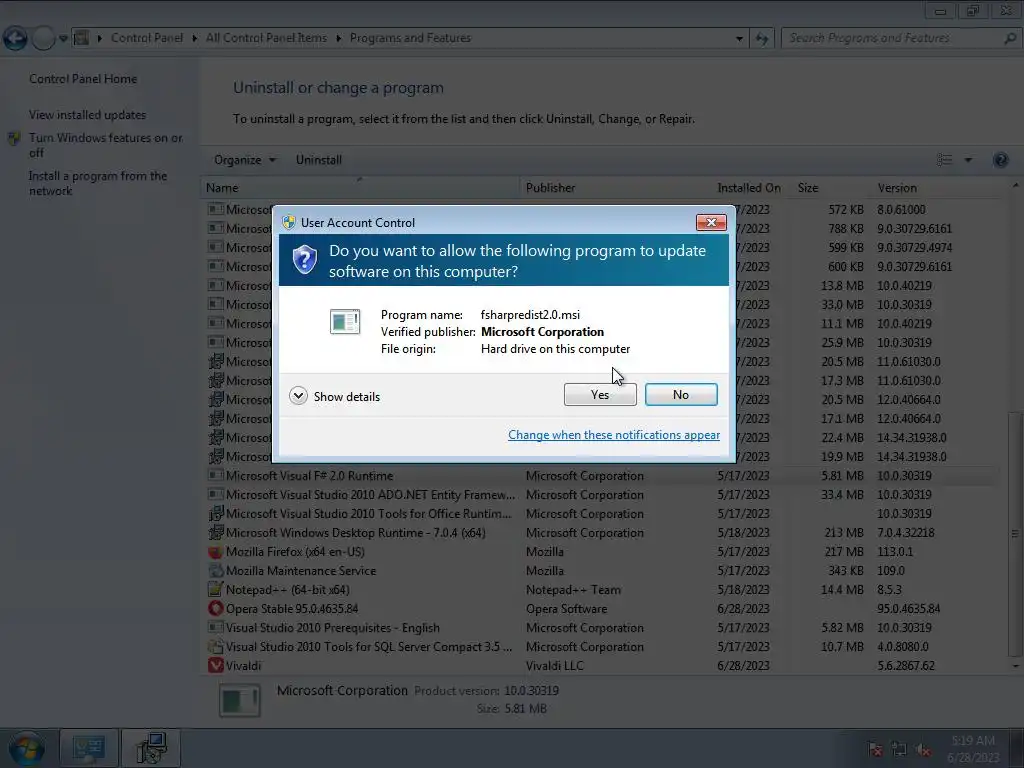Click the SQL Server Compact tools icon
The width and height of the screenshot is (1024, 768).
(x=215, y=647)
